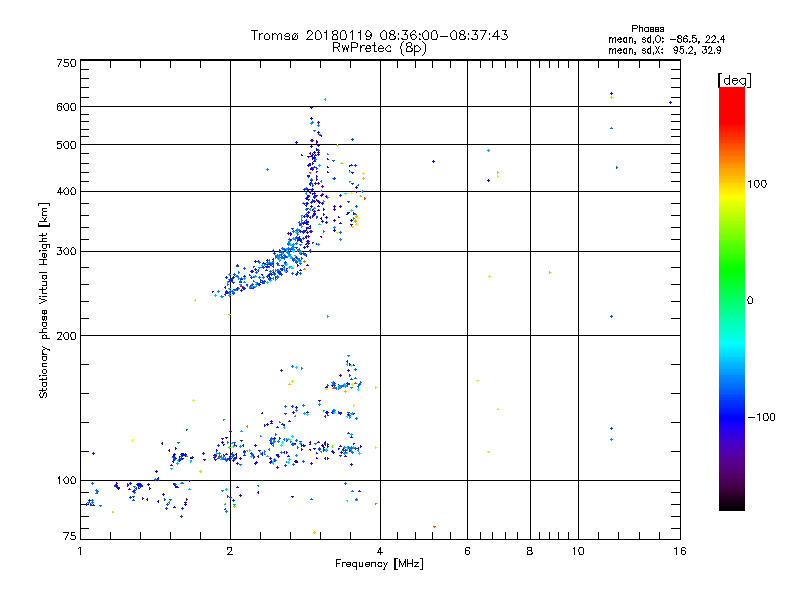Click the y-axis tick label '600'
800x600 pixels.
66,107
